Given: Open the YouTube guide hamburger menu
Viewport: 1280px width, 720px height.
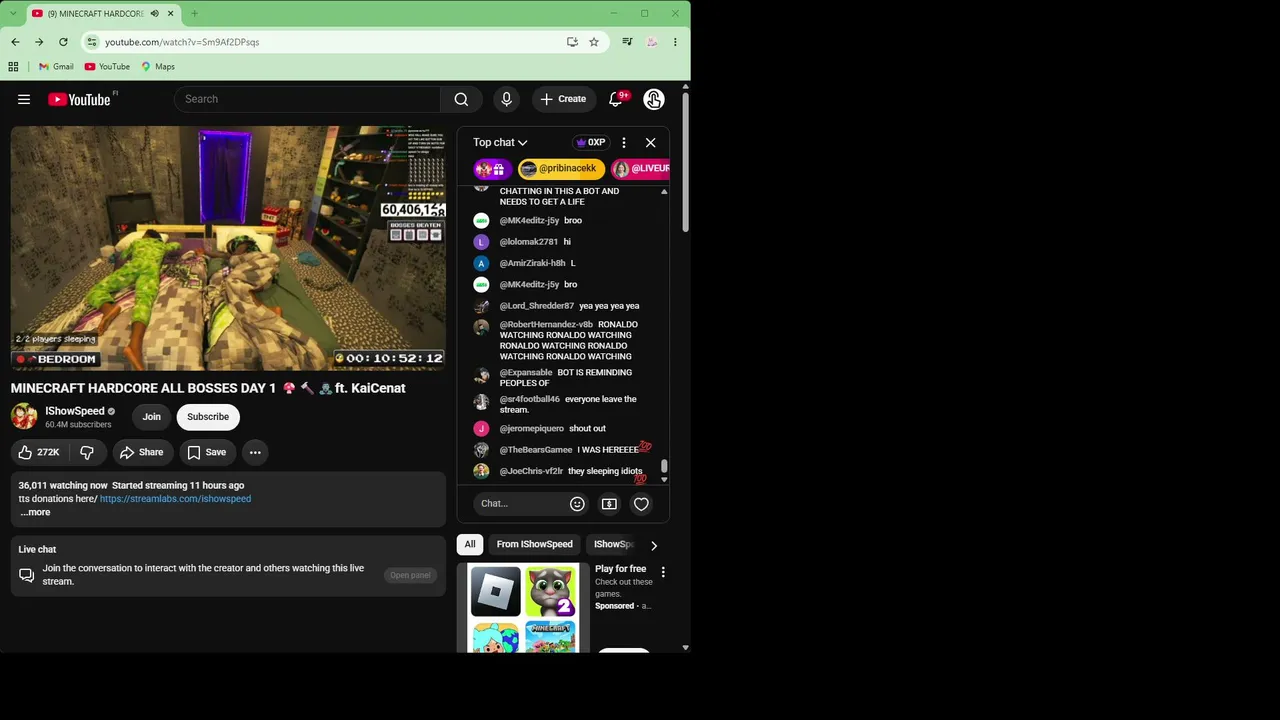Looking at the screenshot, I should point(24,99).
